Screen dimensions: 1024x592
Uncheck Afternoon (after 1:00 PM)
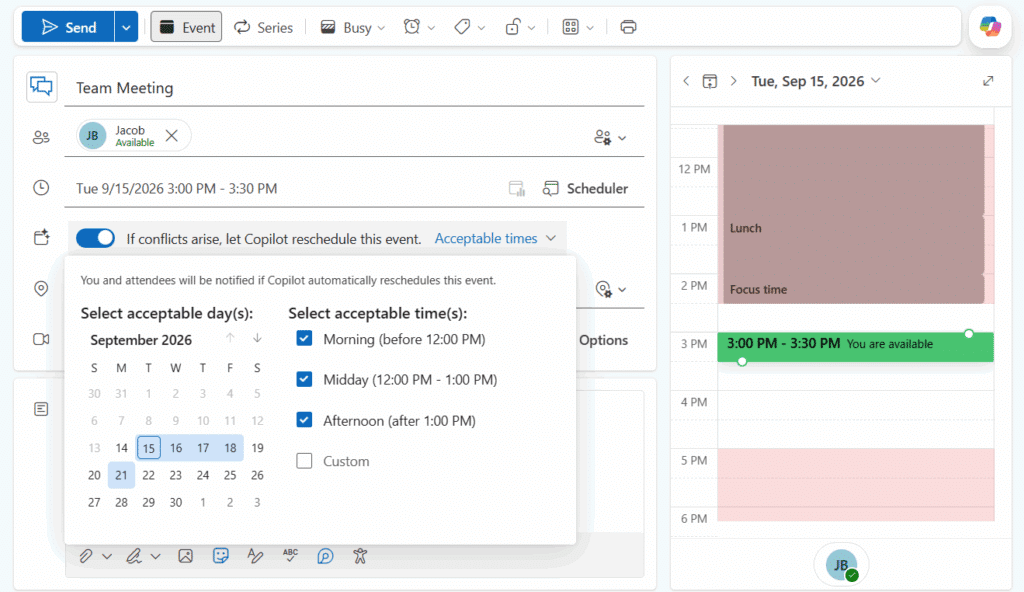tap(304, 419)
